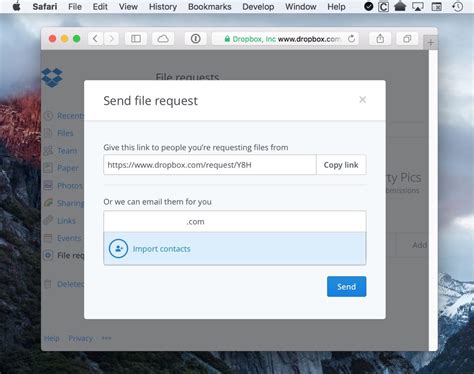The image size is (474, 374).
Task: Open a new tab with plus button
Action: point(430,43)
